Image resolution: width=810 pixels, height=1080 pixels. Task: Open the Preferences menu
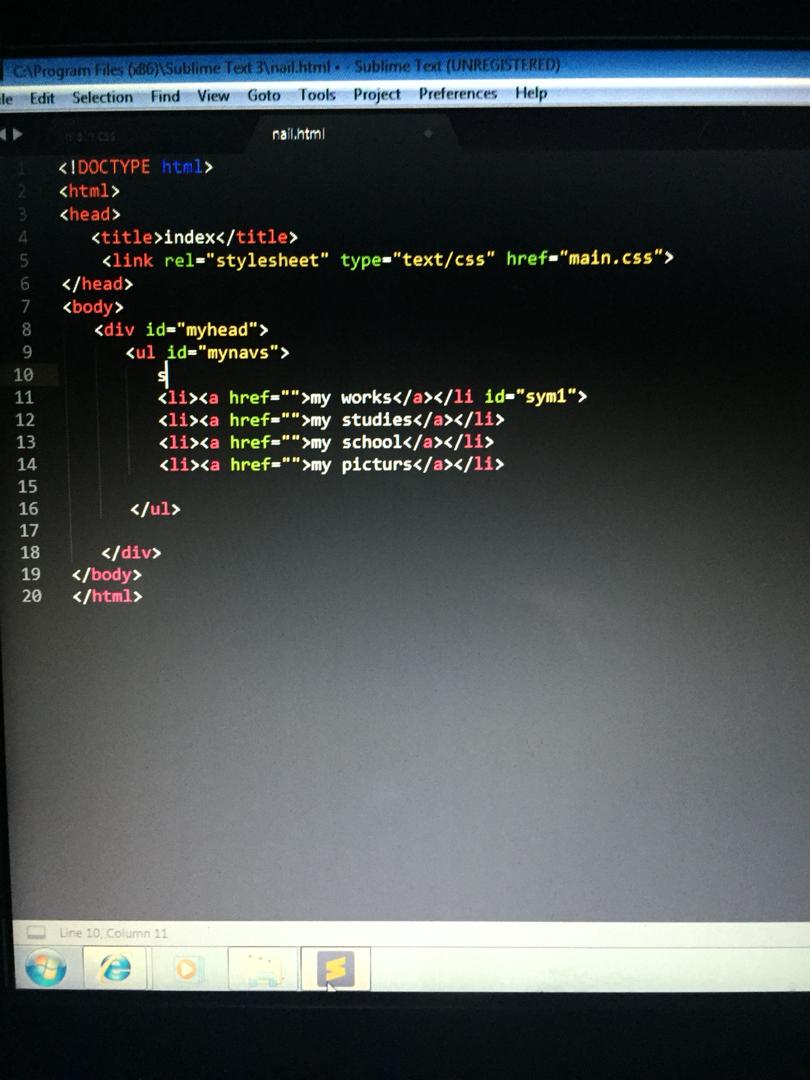click(x=457, y=94)
